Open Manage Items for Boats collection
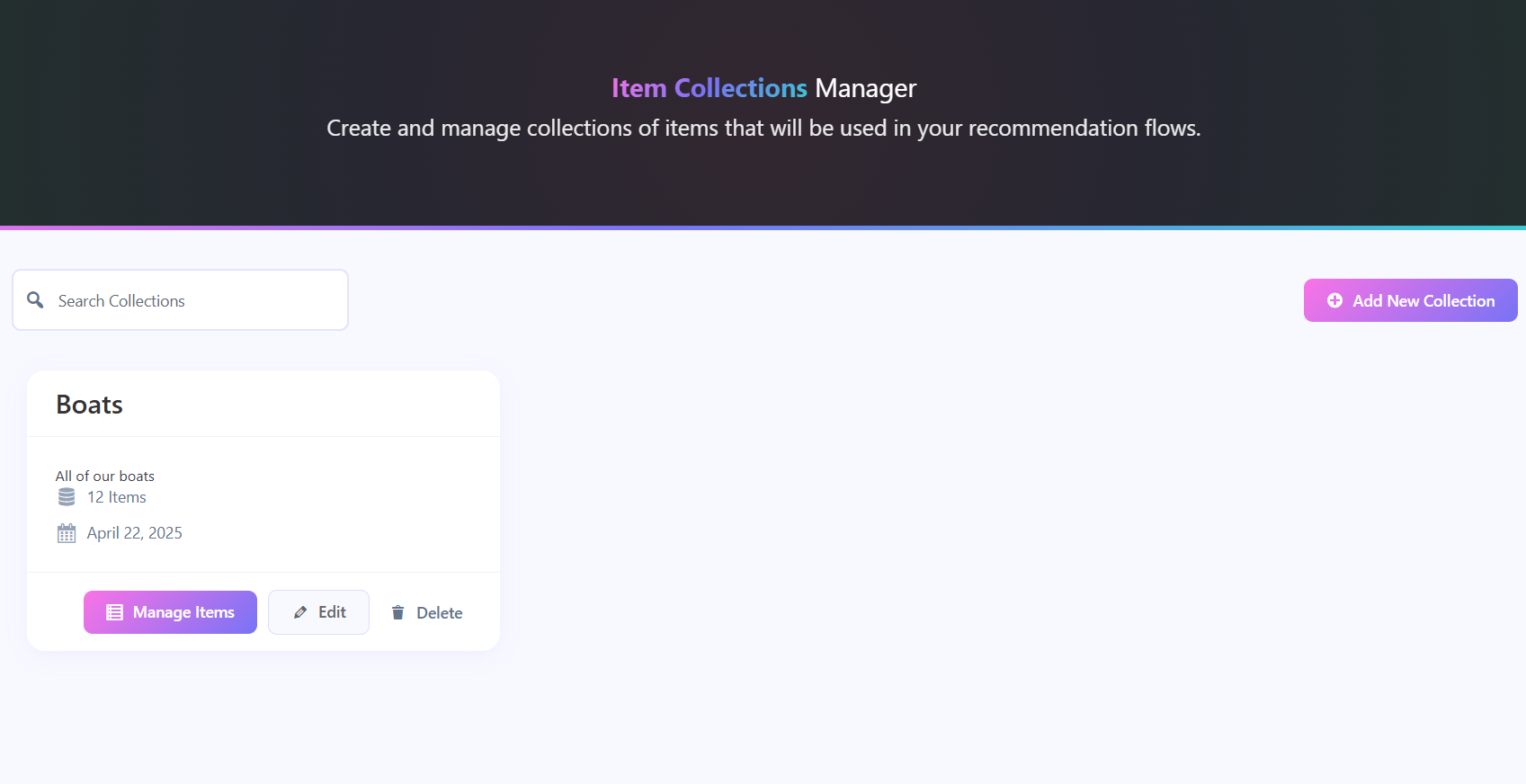The height and width of the screenshot is (784, 1526). coord(170,612)
